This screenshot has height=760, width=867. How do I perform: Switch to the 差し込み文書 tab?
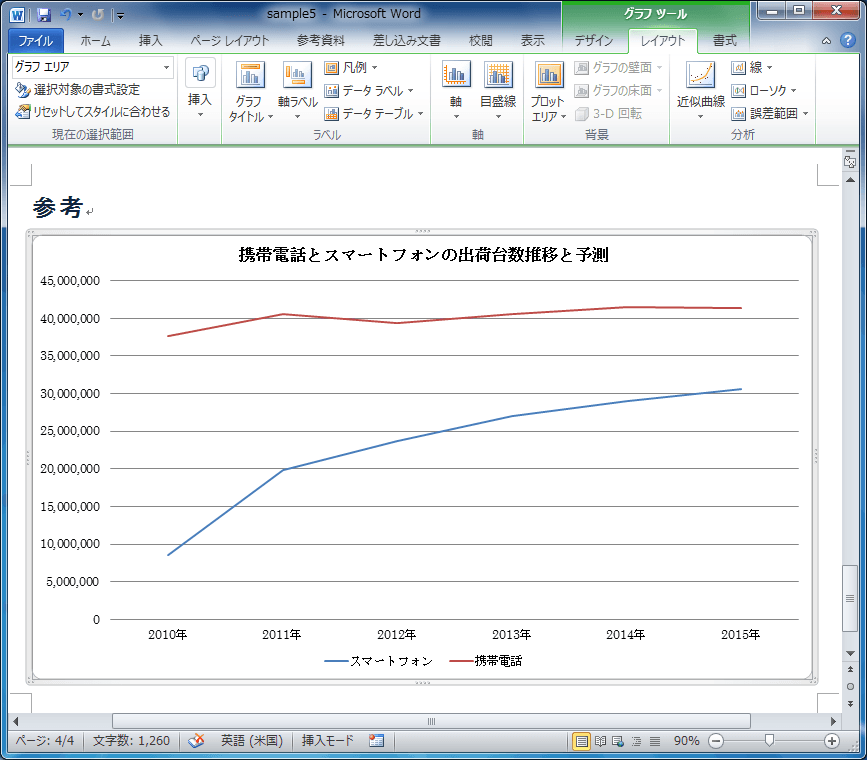click(x=407, y=40)
